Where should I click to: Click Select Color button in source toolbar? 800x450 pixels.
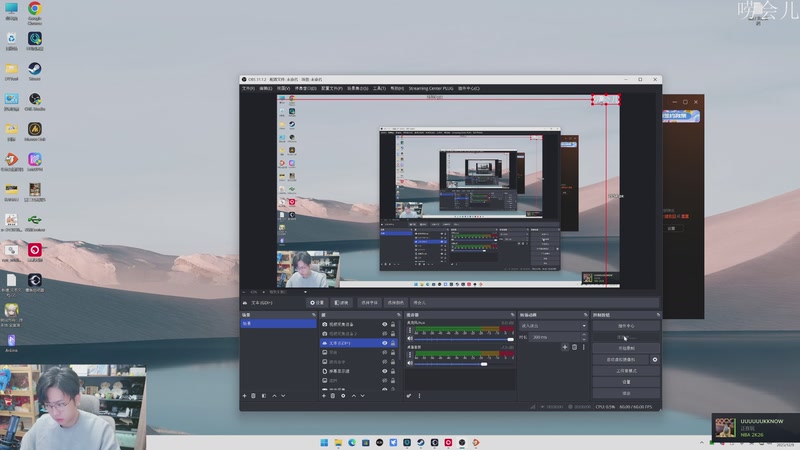pos(395,303)
